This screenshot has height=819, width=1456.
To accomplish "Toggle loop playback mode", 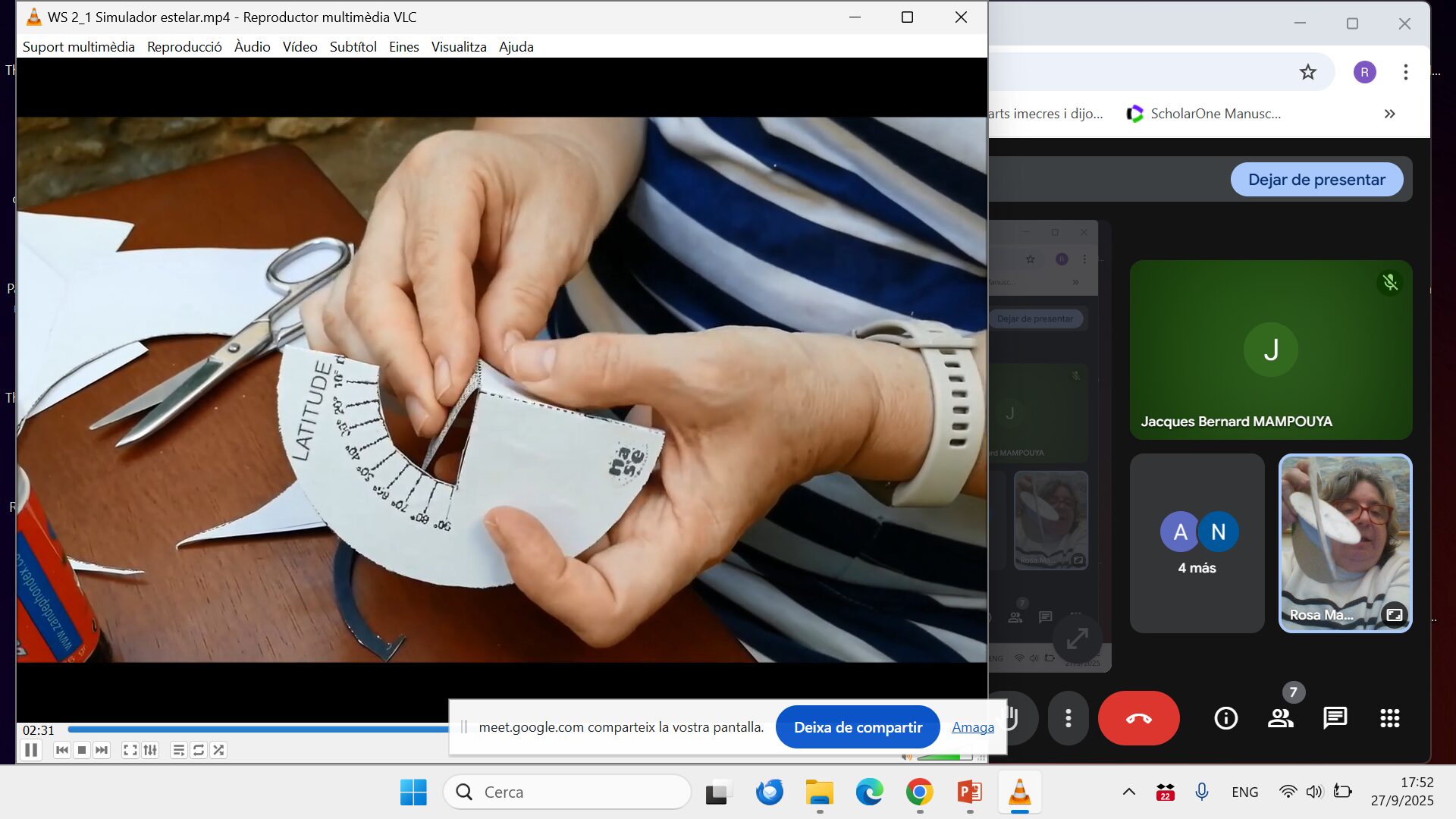I will tap(199, 750).
